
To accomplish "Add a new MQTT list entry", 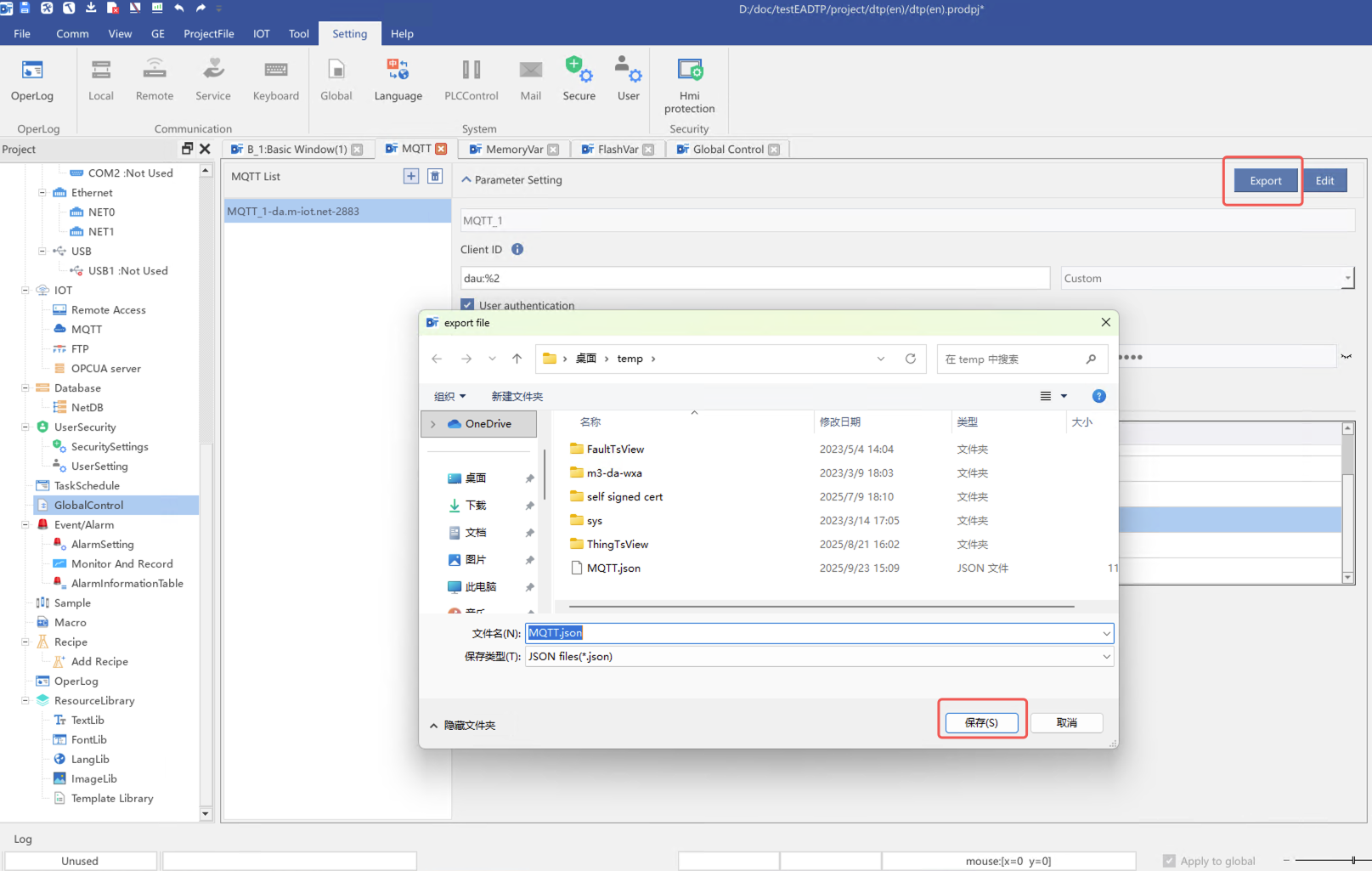I will pos(411,176).
